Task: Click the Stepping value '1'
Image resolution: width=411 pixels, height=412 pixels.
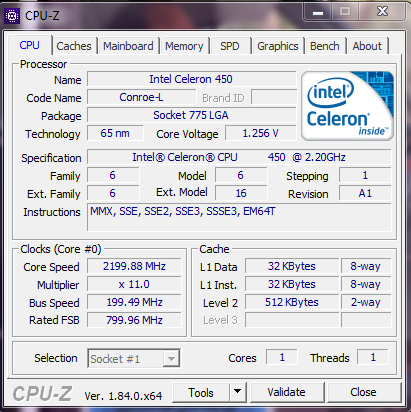Action: coord(365,175)
